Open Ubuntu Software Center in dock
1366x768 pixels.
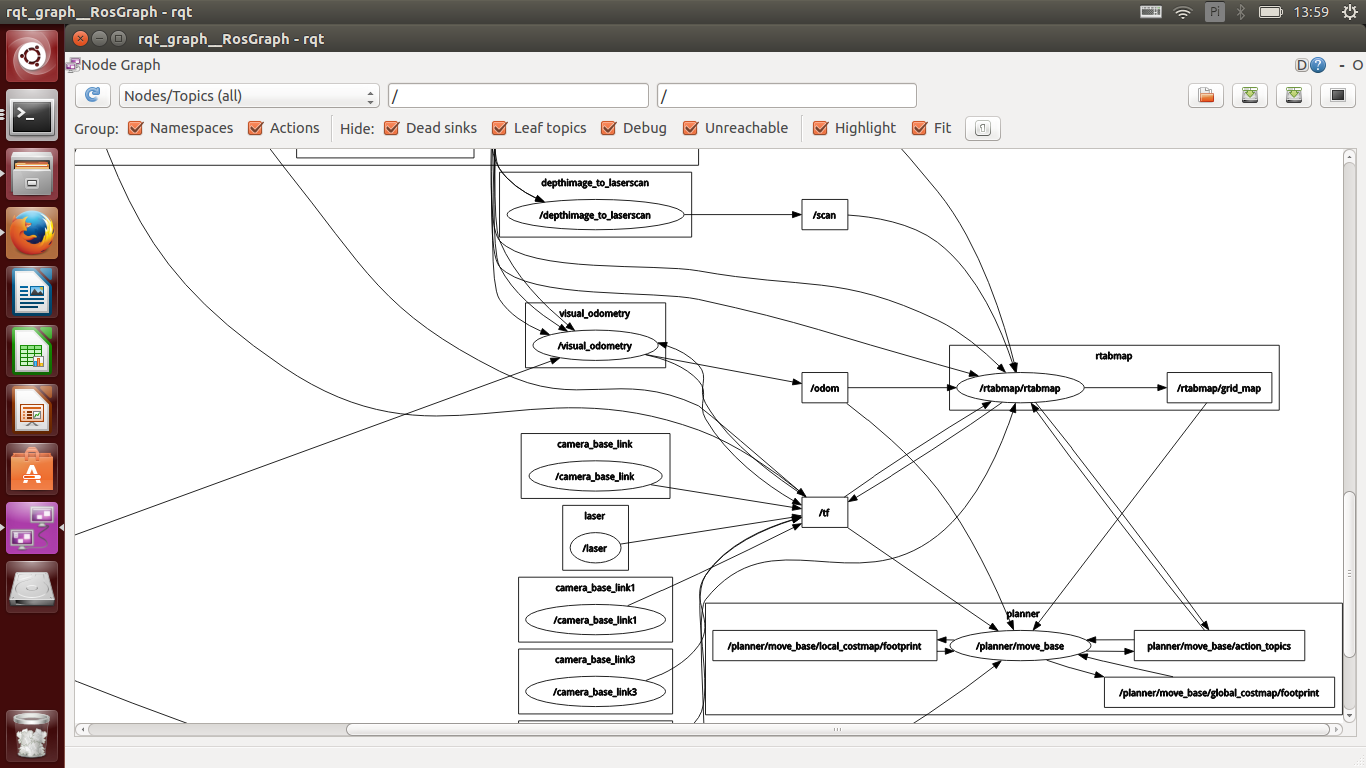pyautogui.click(x=33, y=469)
